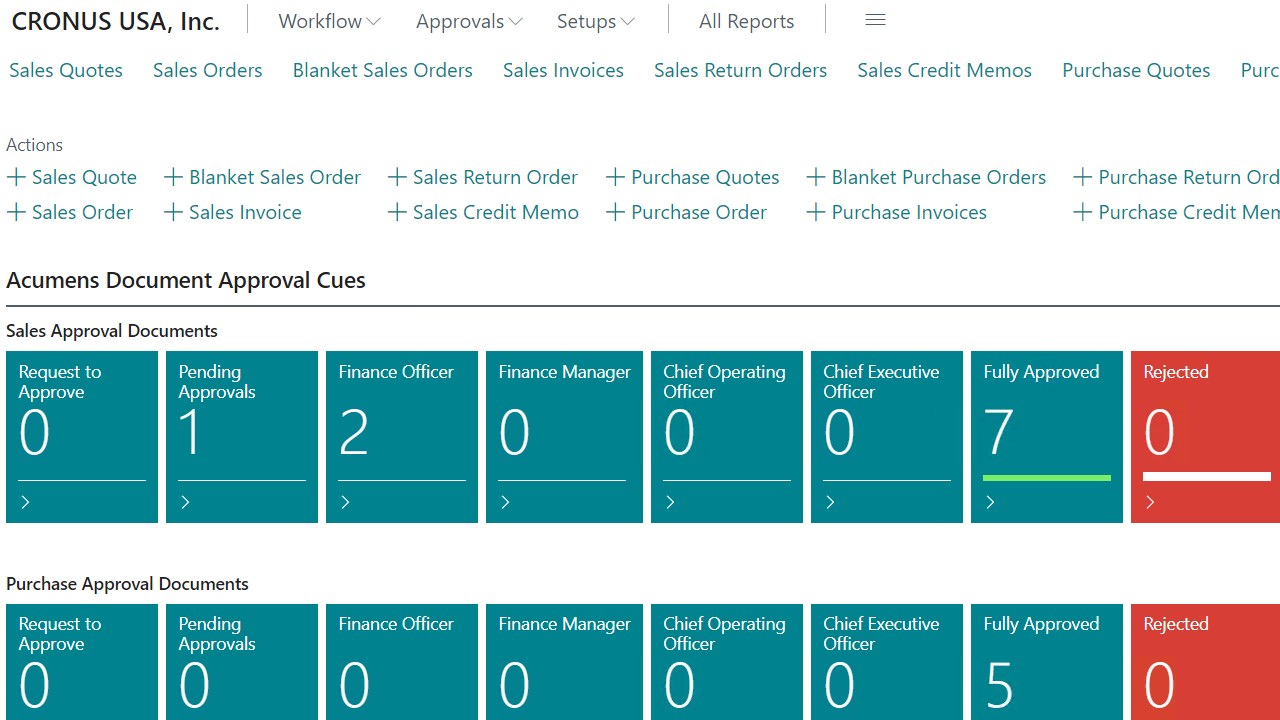Open the Approvals dropdown
1280x720 pixels.
point(468,20)
